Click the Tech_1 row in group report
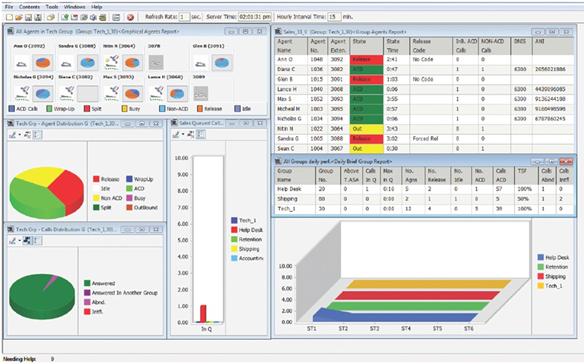 (424, 209)
